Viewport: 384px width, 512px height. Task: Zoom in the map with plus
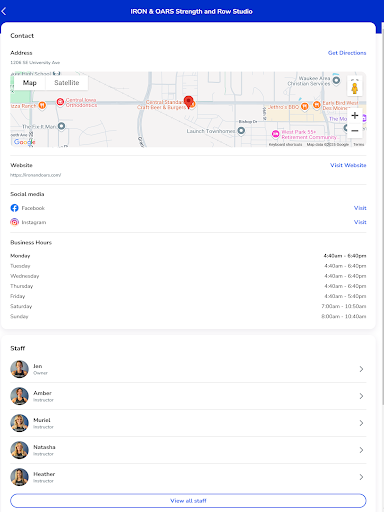(x=355, y=116)
